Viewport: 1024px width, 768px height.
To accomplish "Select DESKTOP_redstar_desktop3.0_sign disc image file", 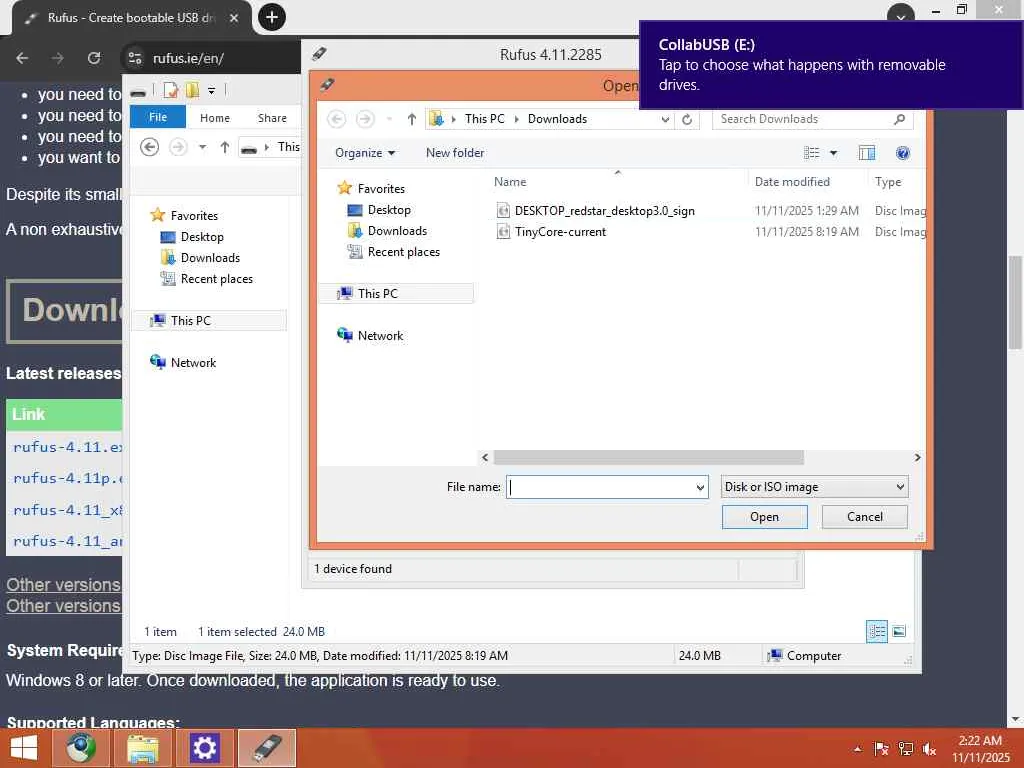I will tap(604, 210).
